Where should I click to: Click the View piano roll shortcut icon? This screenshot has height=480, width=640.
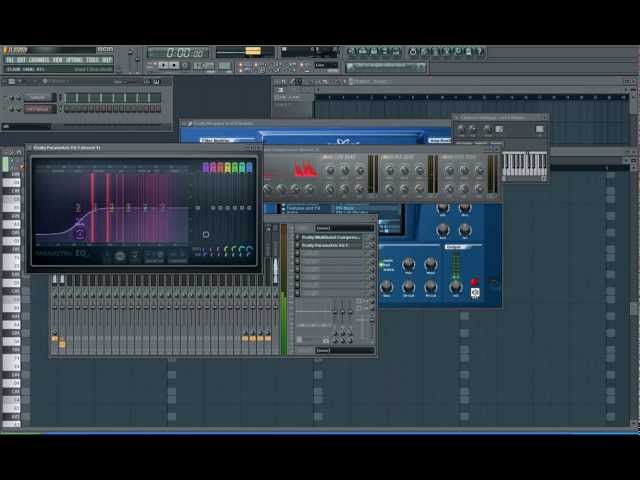373,52
